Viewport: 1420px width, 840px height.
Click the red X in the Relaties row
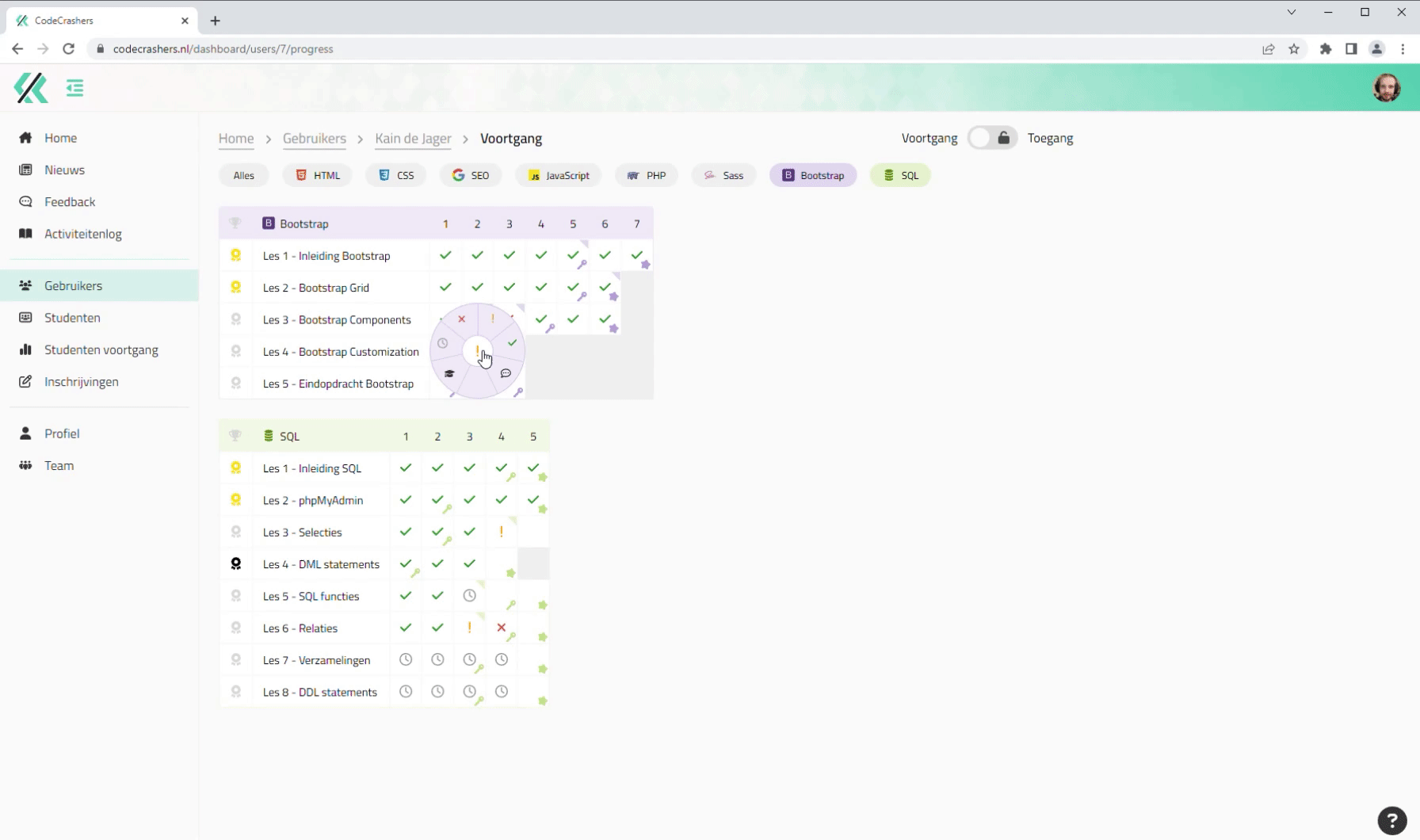[x=501, y=628]
